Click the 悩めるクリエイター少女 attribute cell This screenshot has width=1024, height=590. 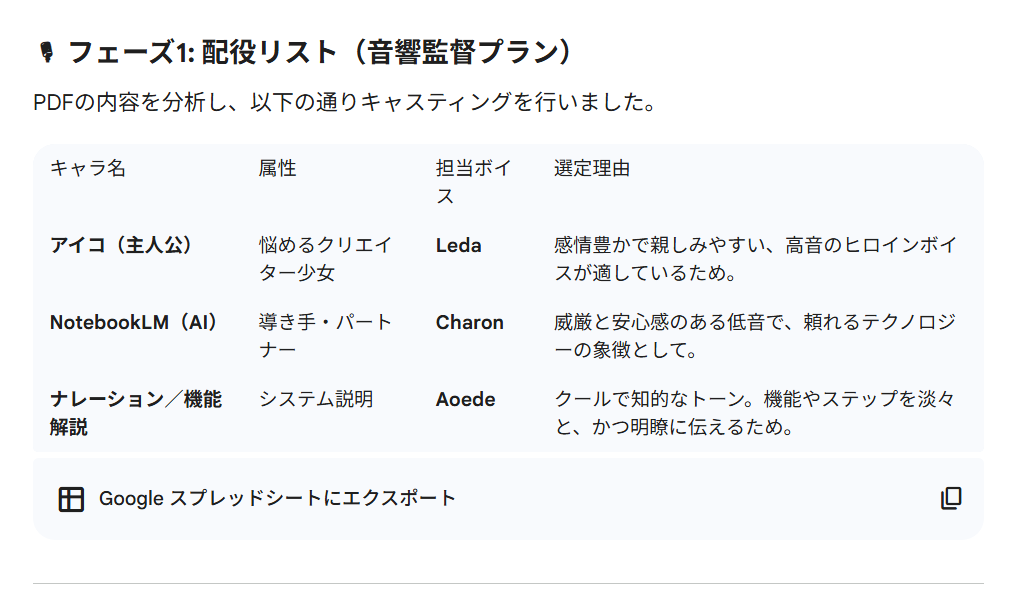(x=325, y=258)
